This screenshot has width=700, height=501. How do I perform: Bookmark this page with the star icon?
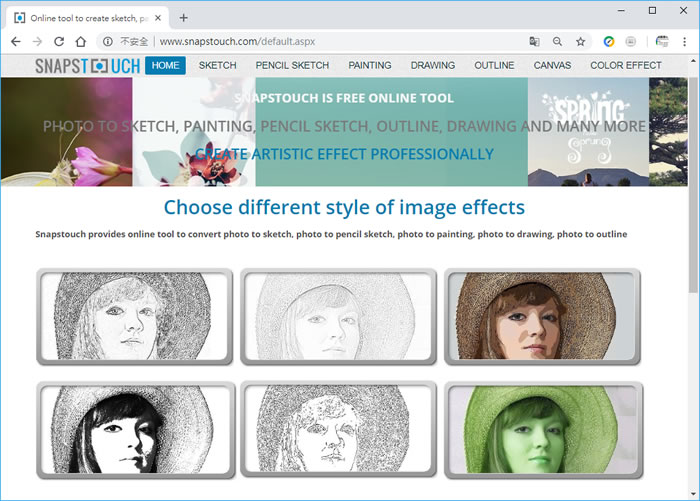tap(580, 41)
